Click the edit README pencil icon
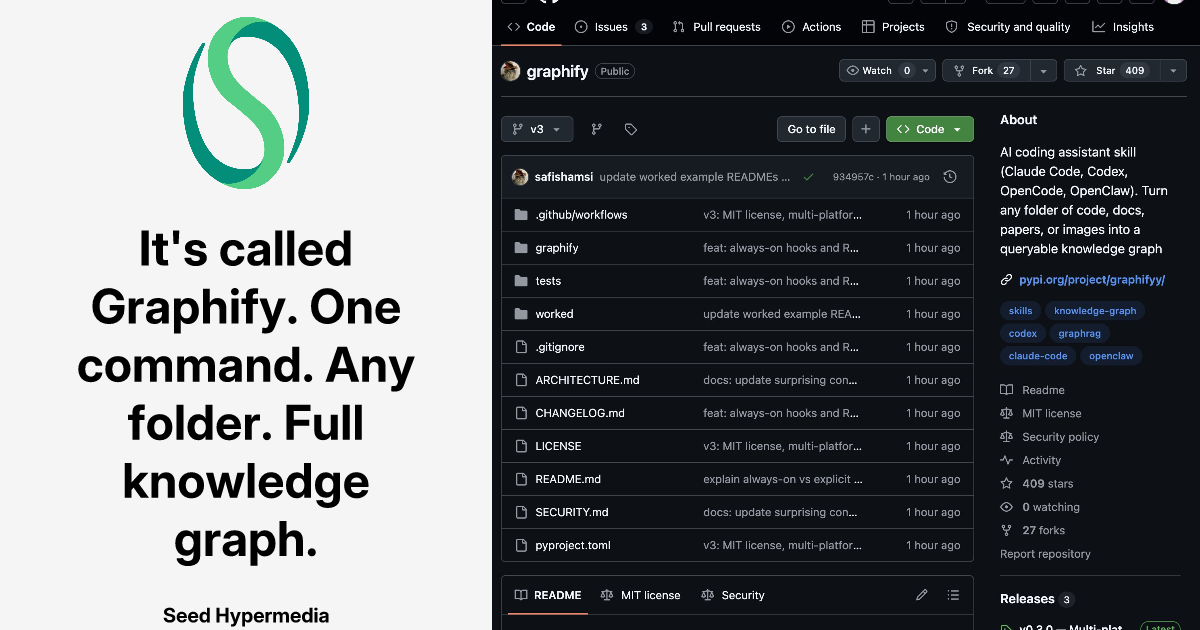The width and height of the screenshot is (1200, 630). pos(922,595)
